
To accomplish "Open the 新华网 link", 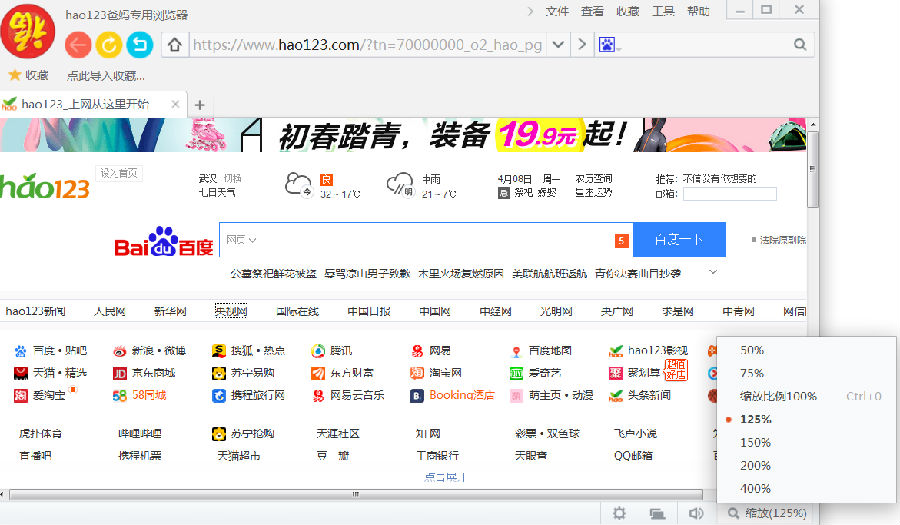I will [170, 312].
